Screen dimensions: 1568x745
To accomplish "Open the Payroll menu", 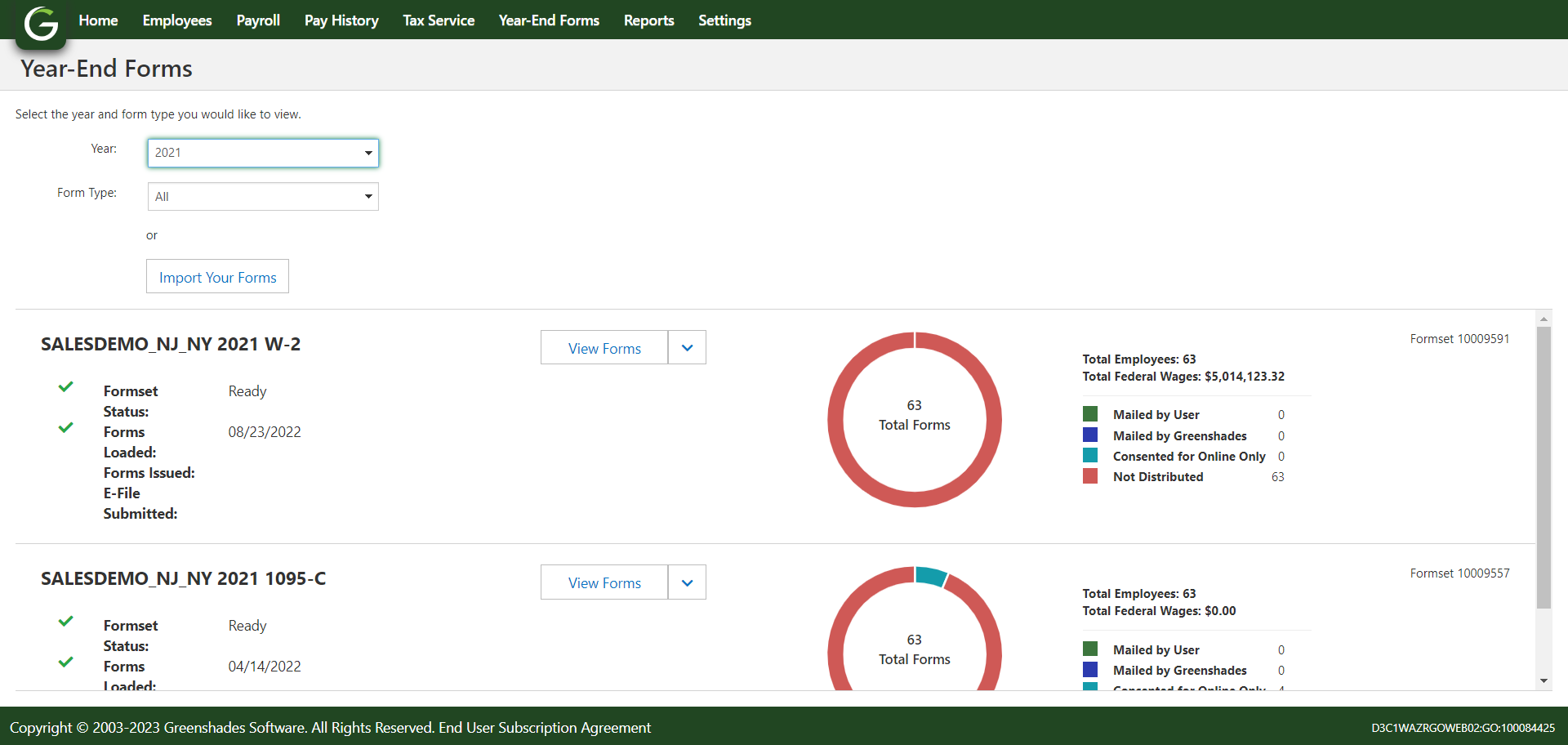I will (x=258, y=20).
